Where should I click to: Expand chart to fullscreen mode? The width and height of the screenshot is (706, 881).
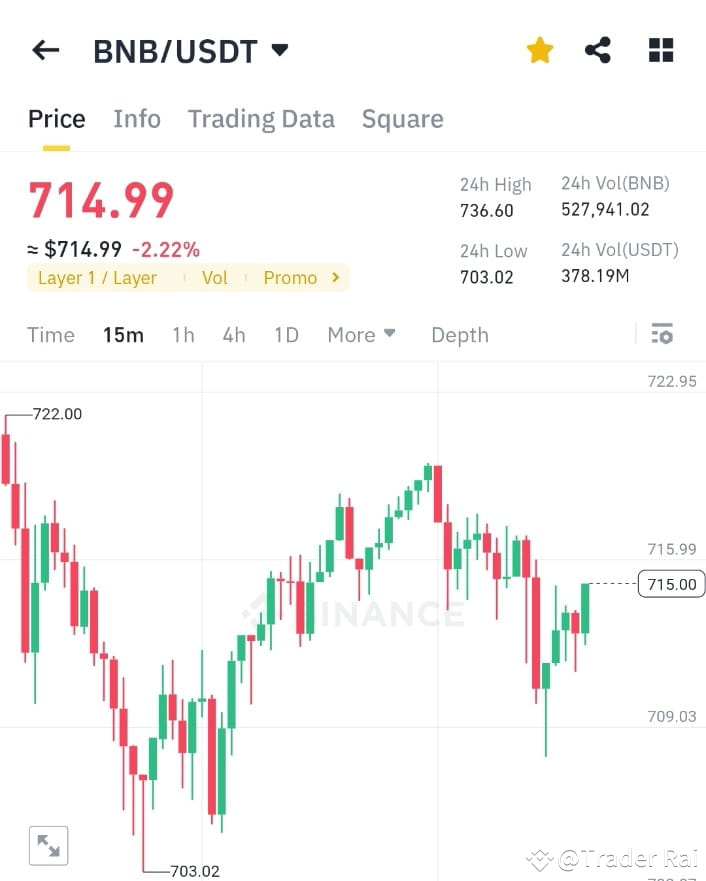[x=48, y=845]
